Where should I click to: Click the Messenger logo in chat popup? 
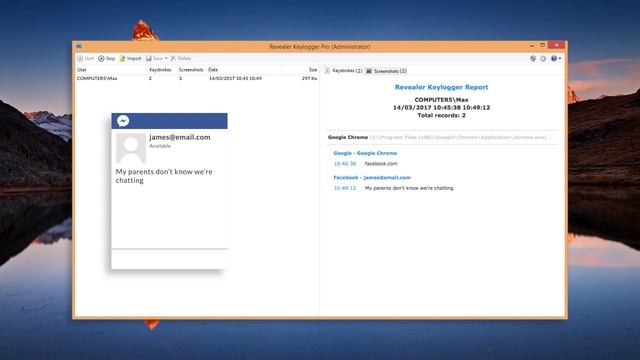coord(123,121)
